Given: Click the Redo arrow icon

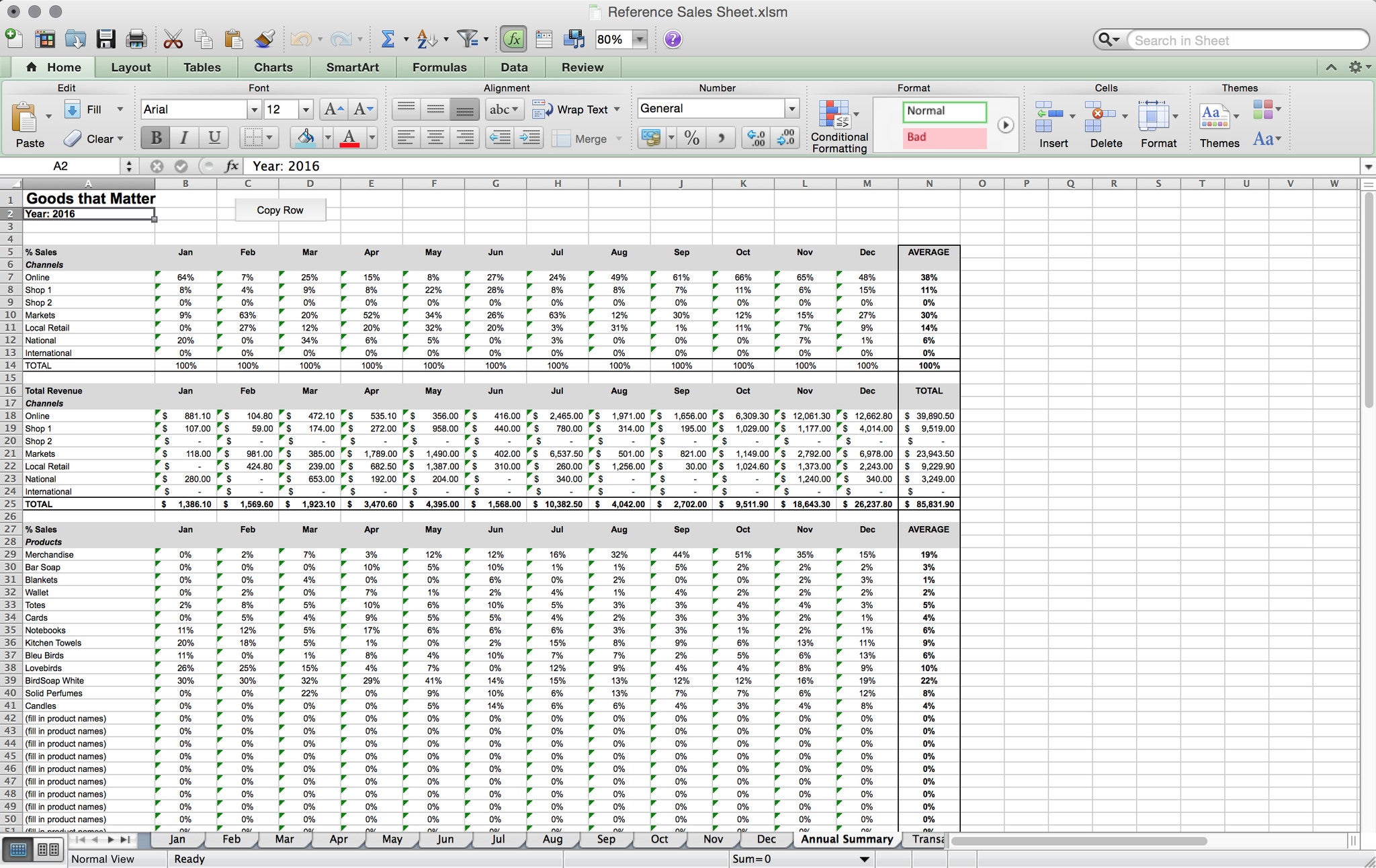Looking at the screenshot, I should (341, 39).
